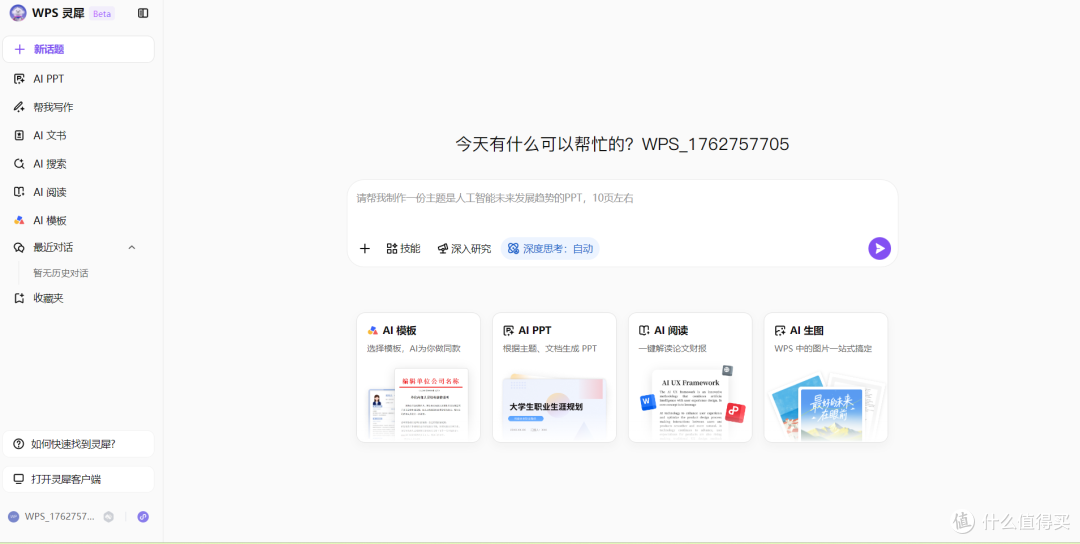1080x544 pixels.
Task: Open the AI 阅读 card
Action: tap(689, 377)
